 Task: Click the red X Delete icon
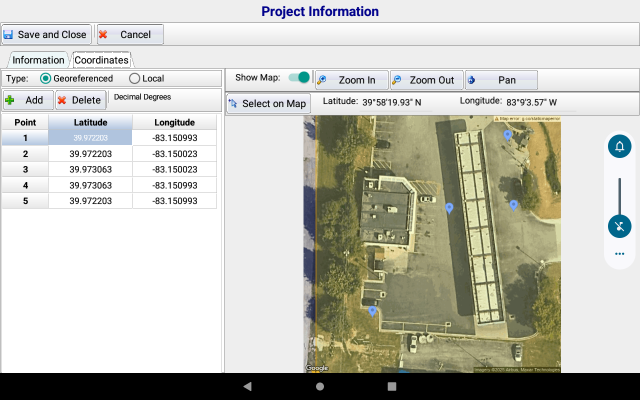coord(63,100)
